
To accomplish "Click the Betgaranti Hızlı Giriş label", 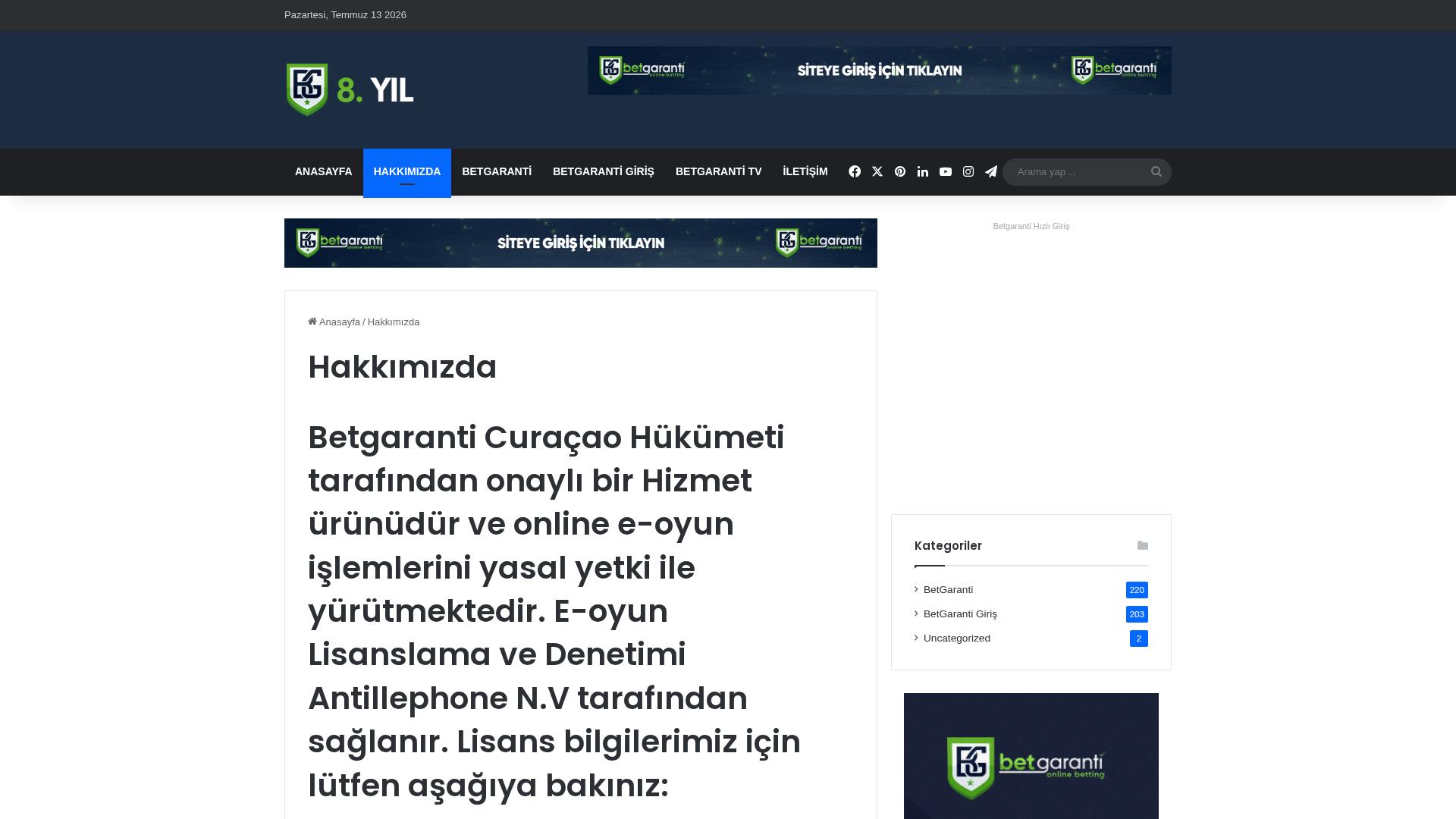I will 1031,226.
